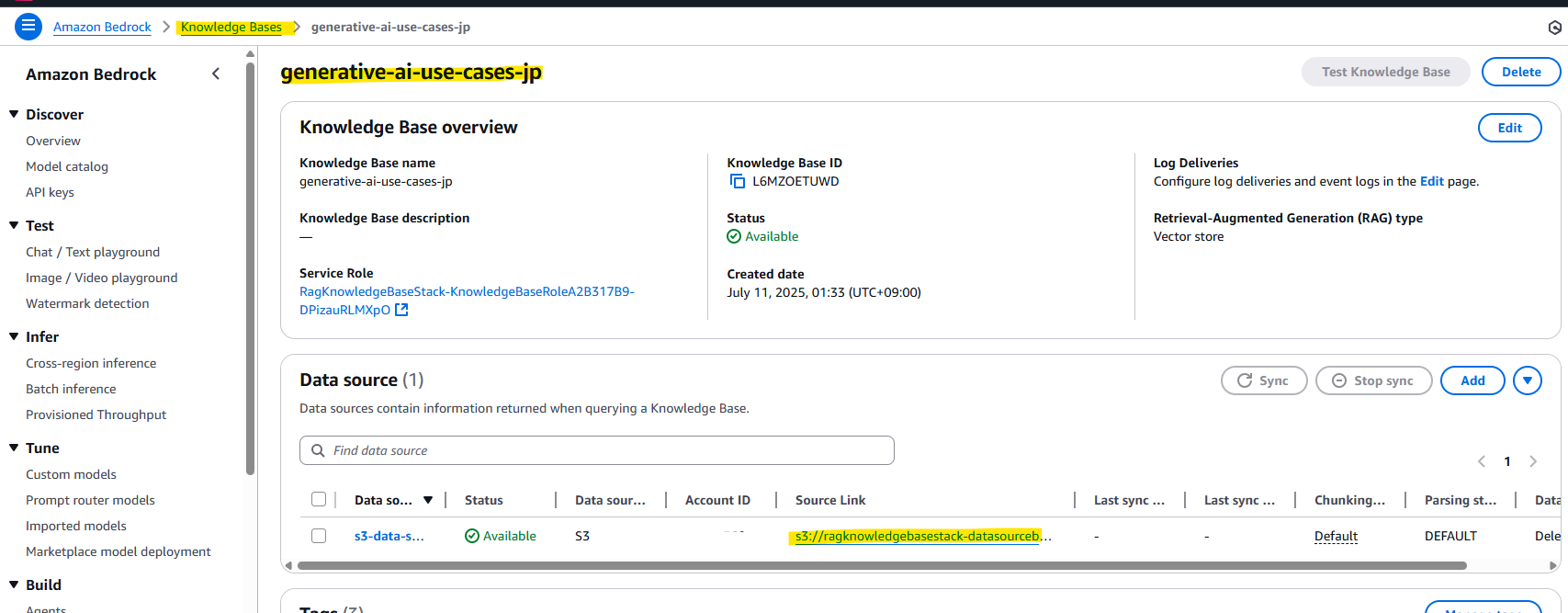This screenshot has width=1568, height=613.
Task: Click the Sync button
Action: [x=1264, y=380]
